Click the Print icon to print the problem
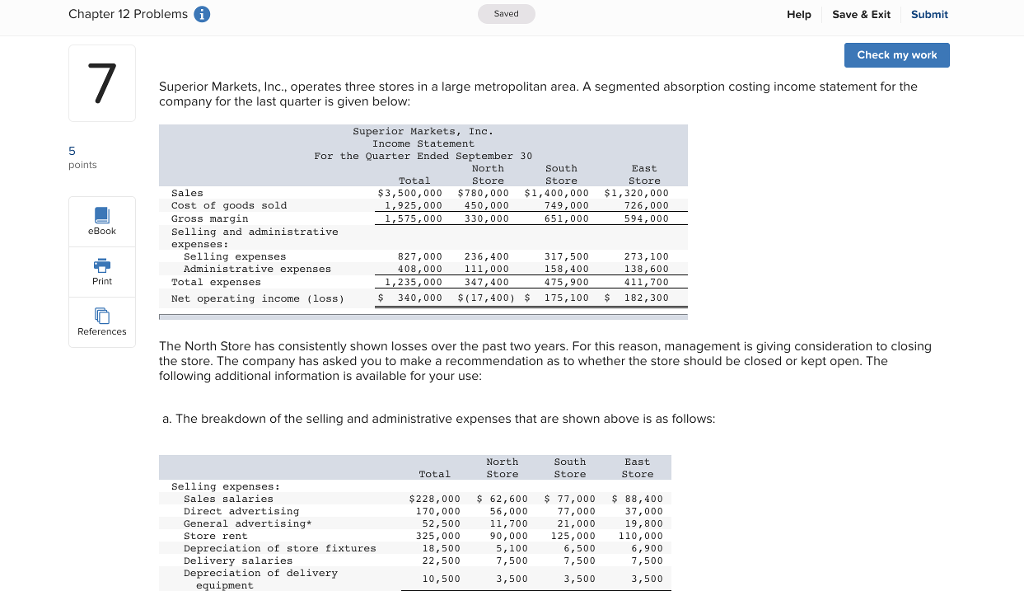 (101, 271)
